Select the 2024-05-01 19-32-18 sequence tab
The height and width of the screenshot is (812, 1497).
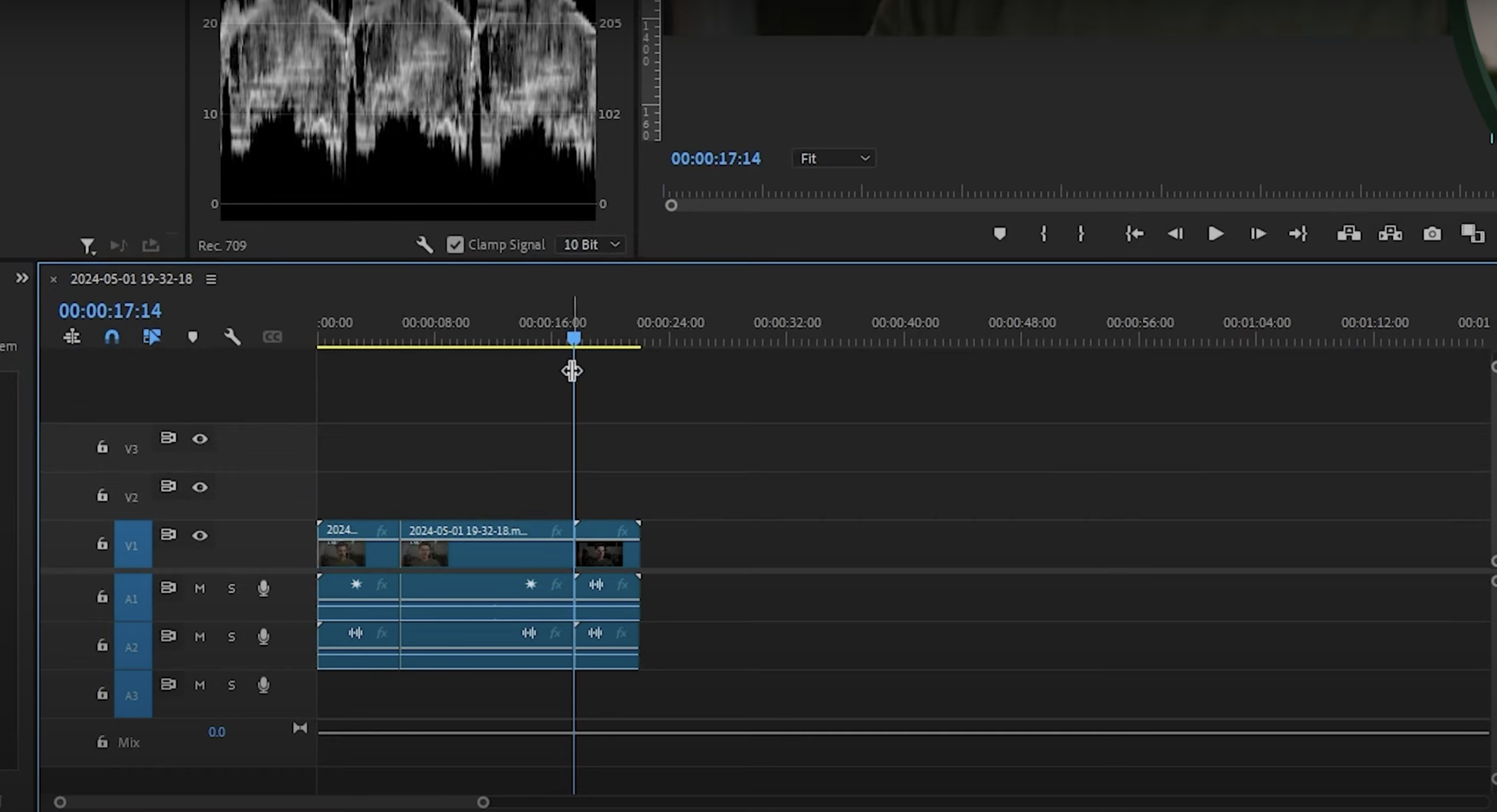[x=131, y=279]
